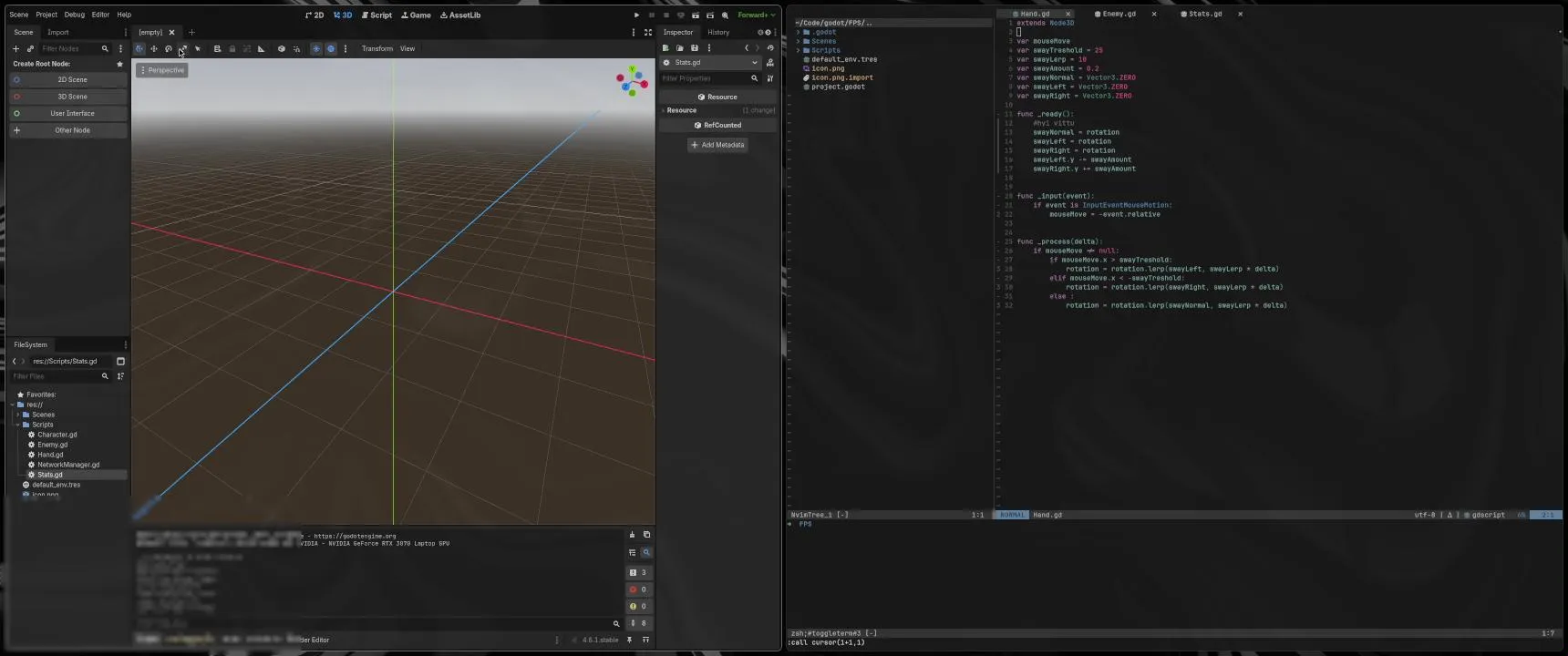Viewport: 1568px width, 656px height.
Task: Open the Help menu
Action: [x=124, y=15]
